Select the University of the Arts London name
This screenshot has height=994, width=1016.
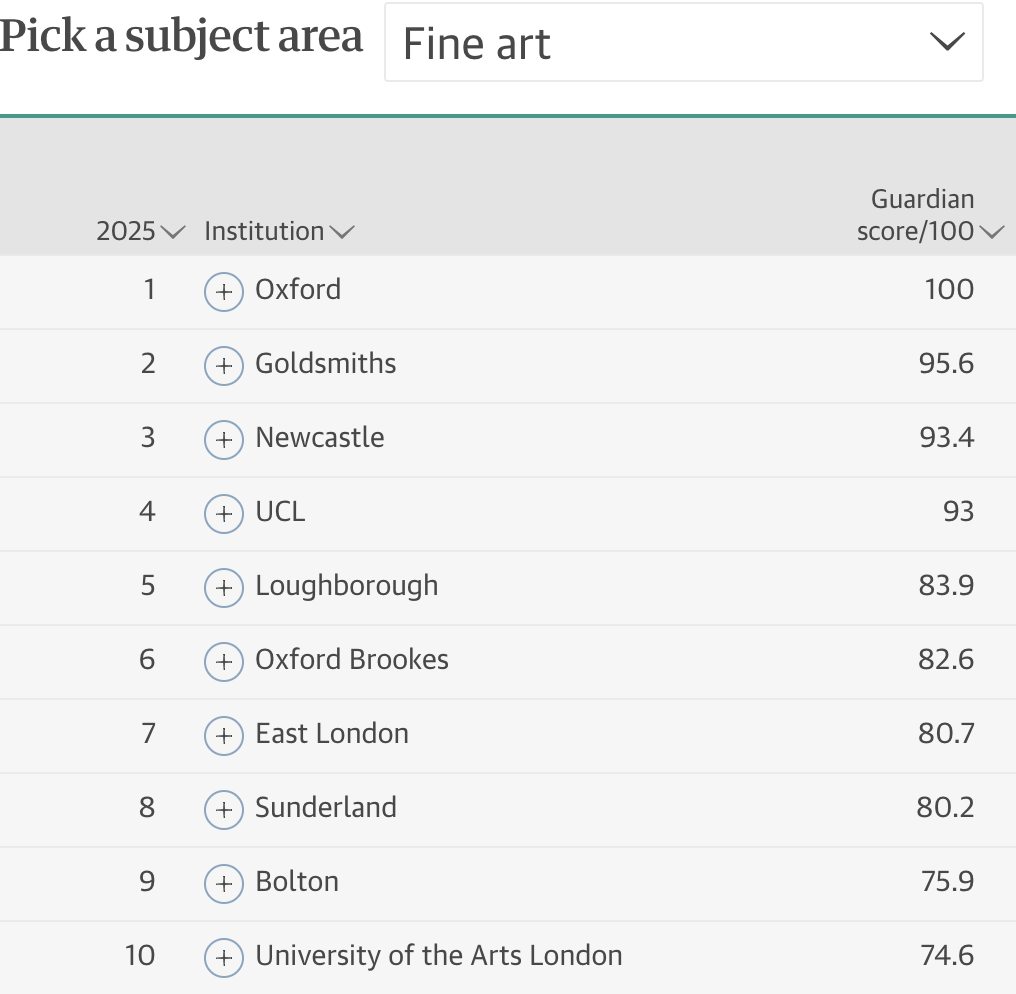[439, 955]
